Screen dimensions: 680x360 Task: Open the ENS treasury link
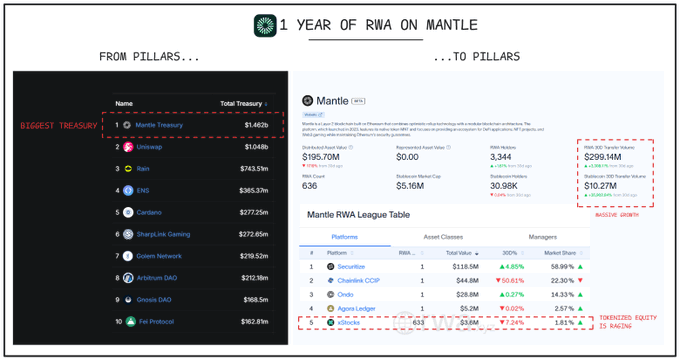tap(143, 190)
